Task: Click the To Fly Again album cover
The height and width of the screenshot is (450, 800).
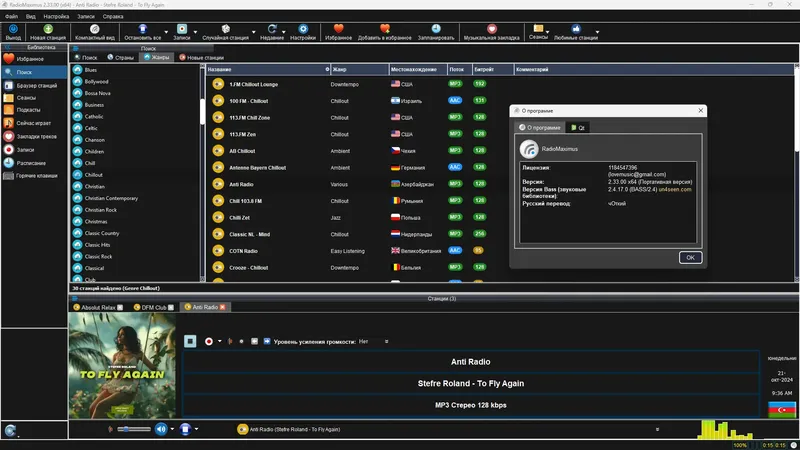Action: [122, 365]
